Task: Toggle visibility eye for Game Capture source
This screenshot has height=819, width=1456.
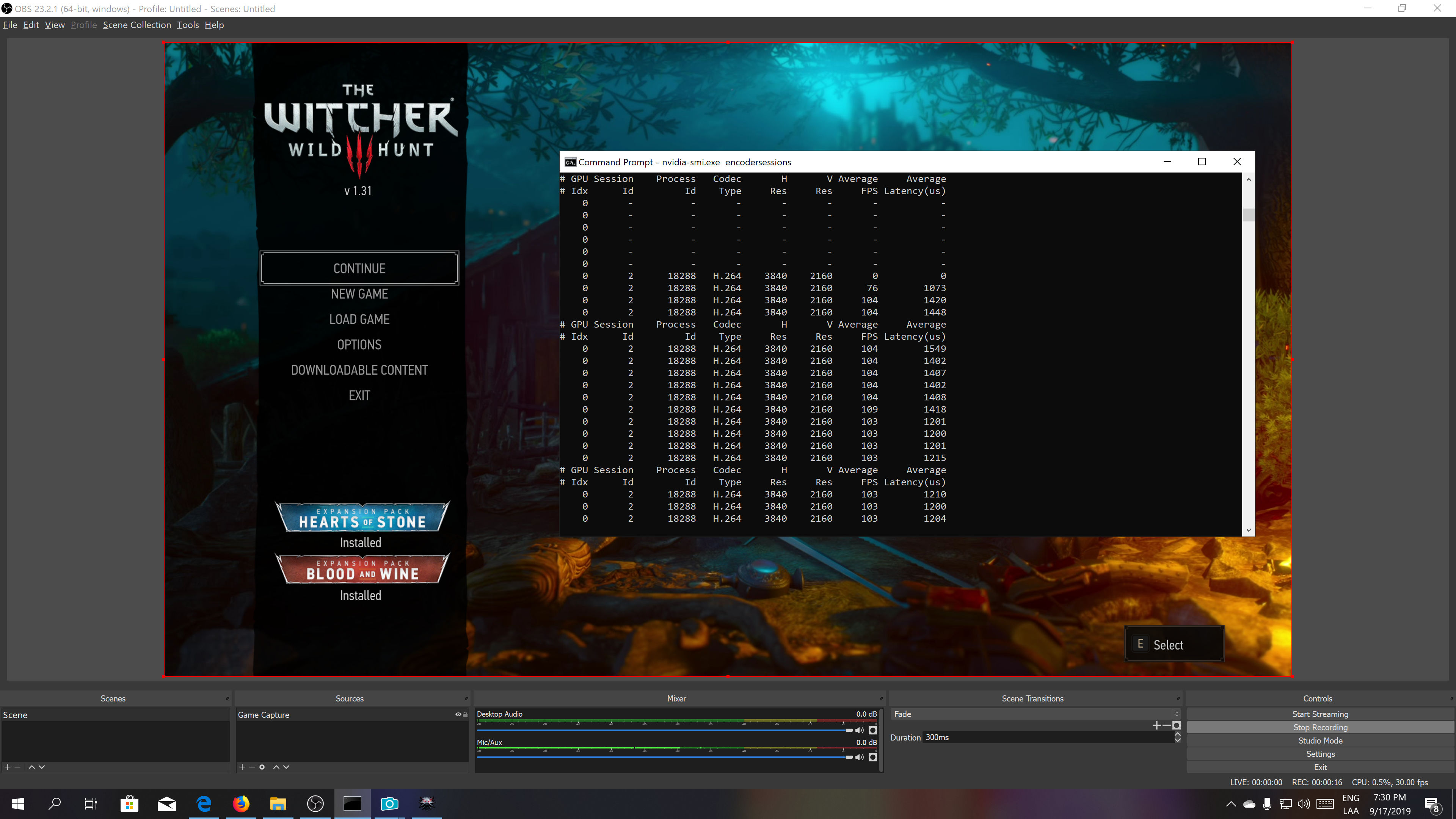Action: click(x=458, y=714)
